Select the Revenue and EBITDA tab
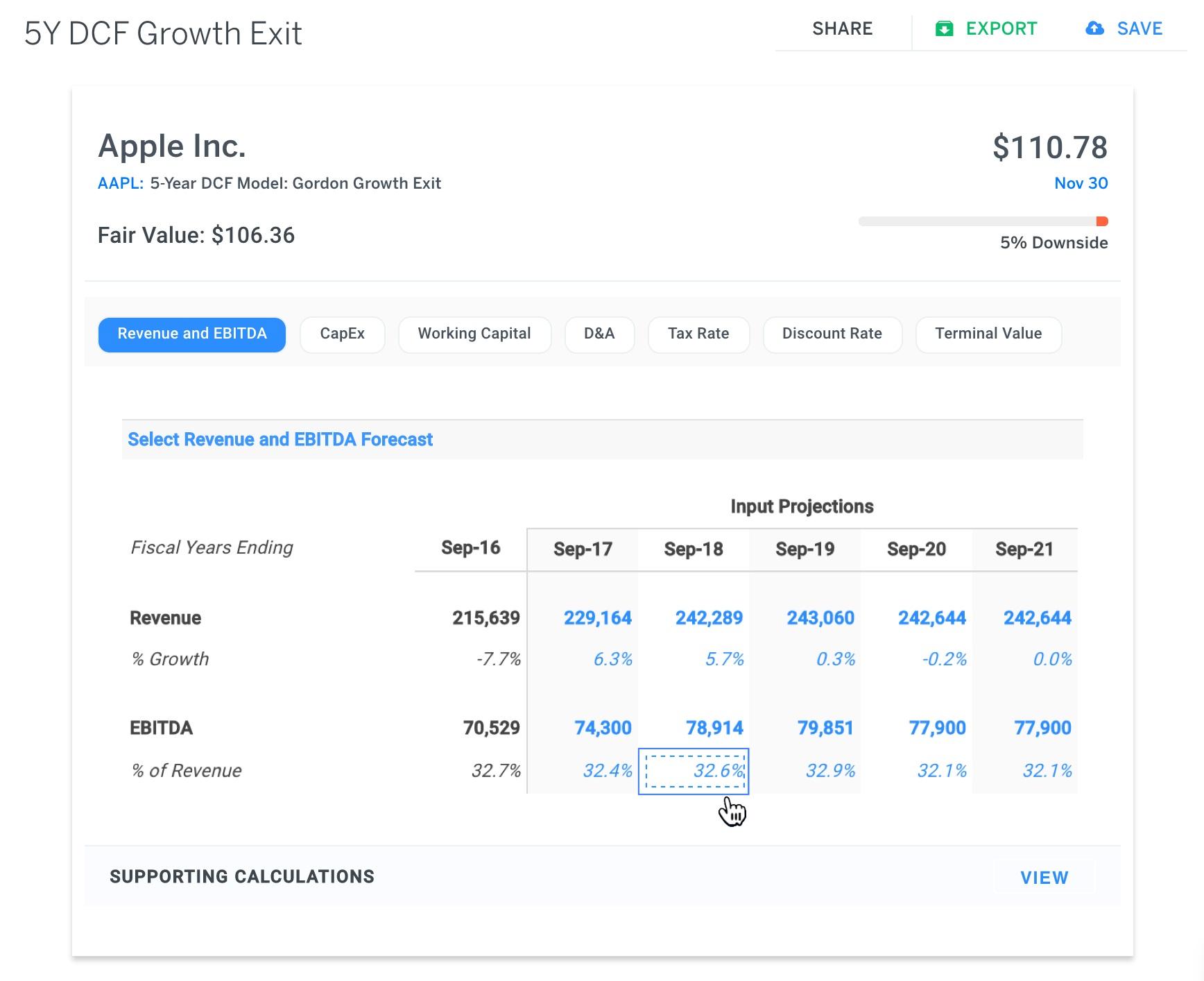Image resolution: width=1204 pixels, height=981 pixels. tap(192, 334)
